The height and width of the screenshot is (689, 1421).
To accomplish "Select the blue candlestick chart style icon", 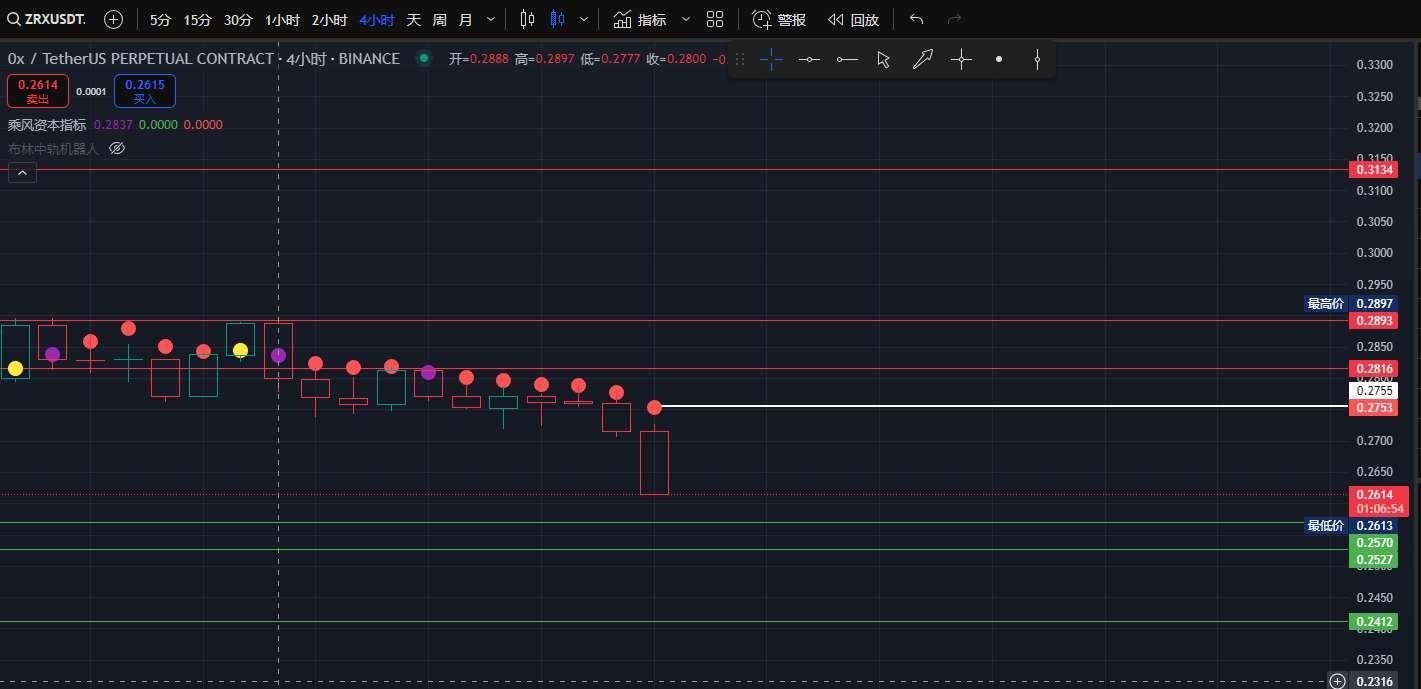I will (x=558, y=19).
